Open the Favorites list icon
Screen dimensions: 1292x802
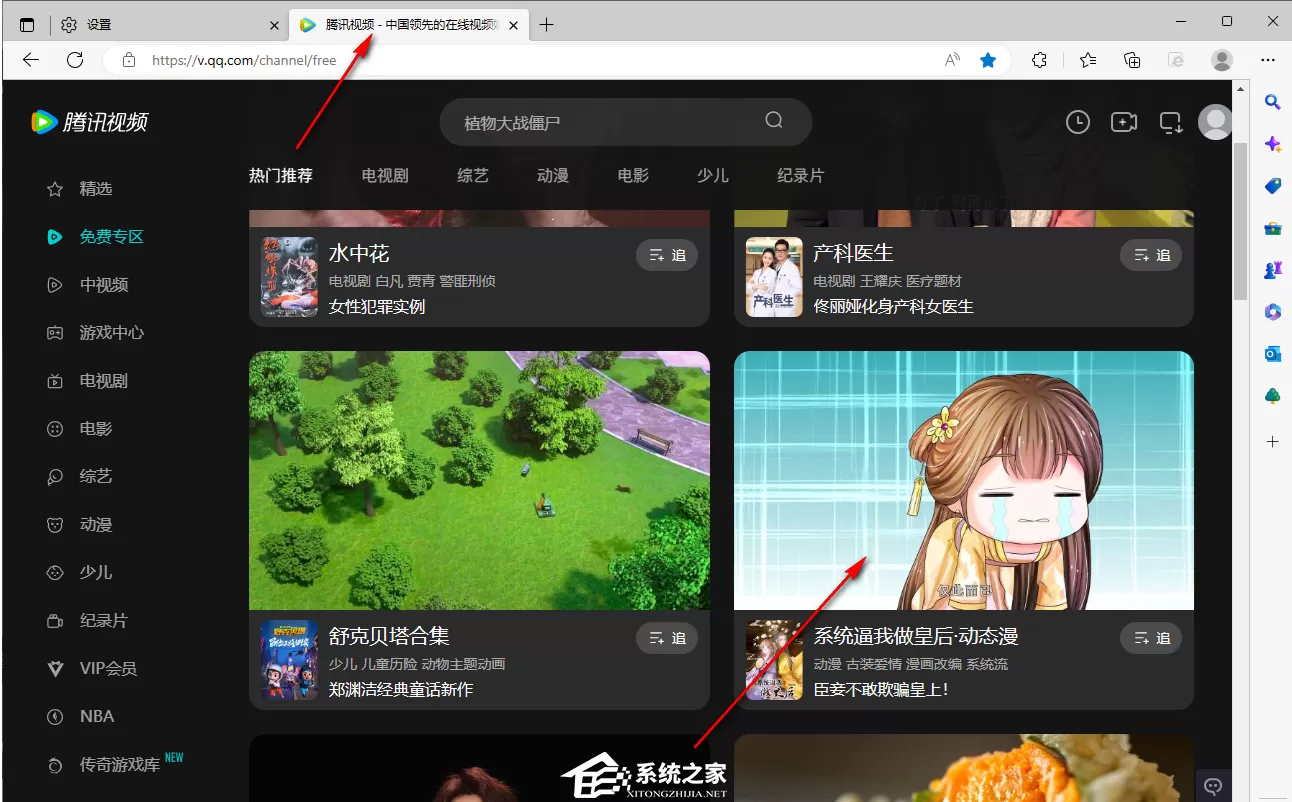tap(1088, 60)
